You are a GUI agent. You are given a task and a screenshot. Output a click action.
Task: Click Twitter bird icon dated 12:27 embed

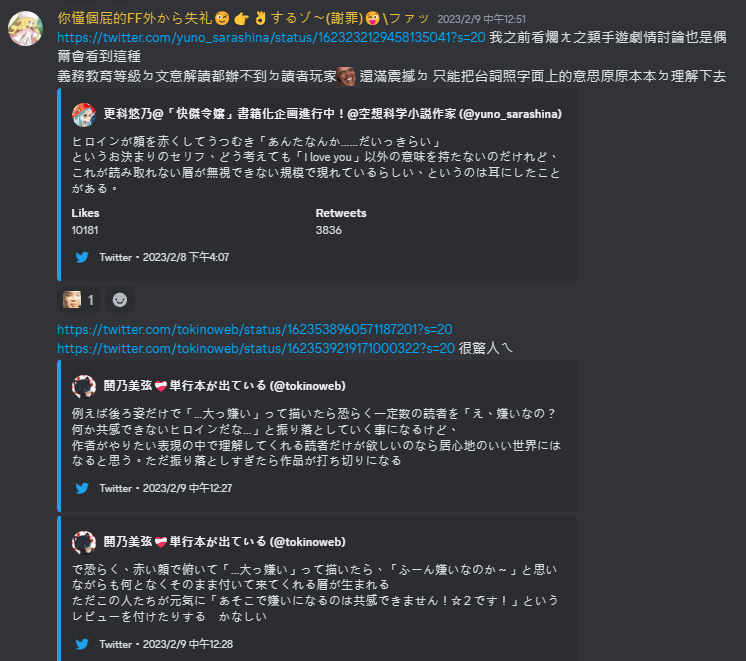82,488
